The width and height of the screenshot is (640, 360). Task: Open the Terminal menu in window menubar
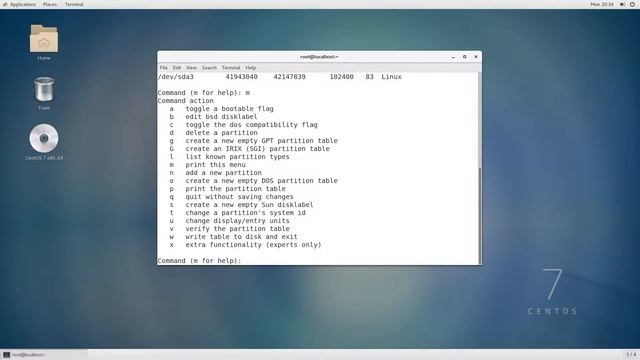tap(231, 68)
